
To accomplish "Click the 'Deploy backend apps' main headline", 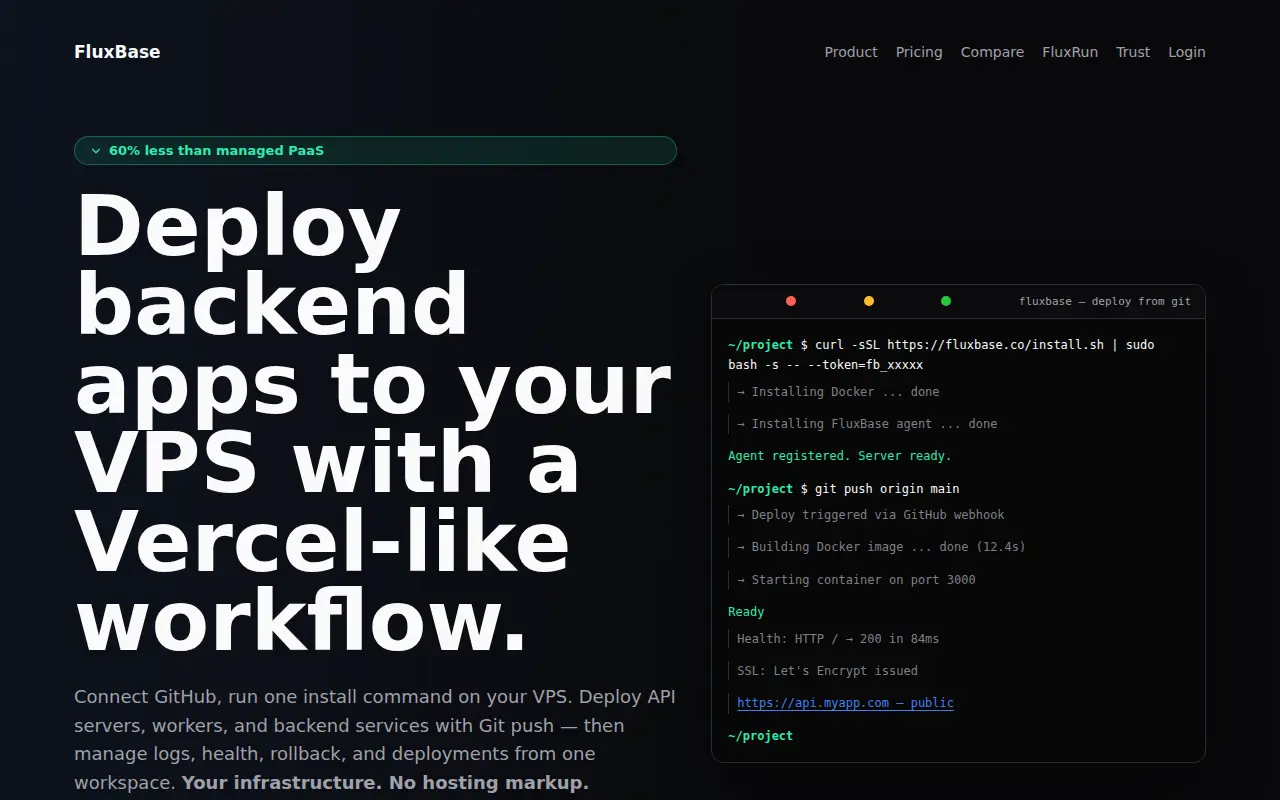I will coord(375,423).
